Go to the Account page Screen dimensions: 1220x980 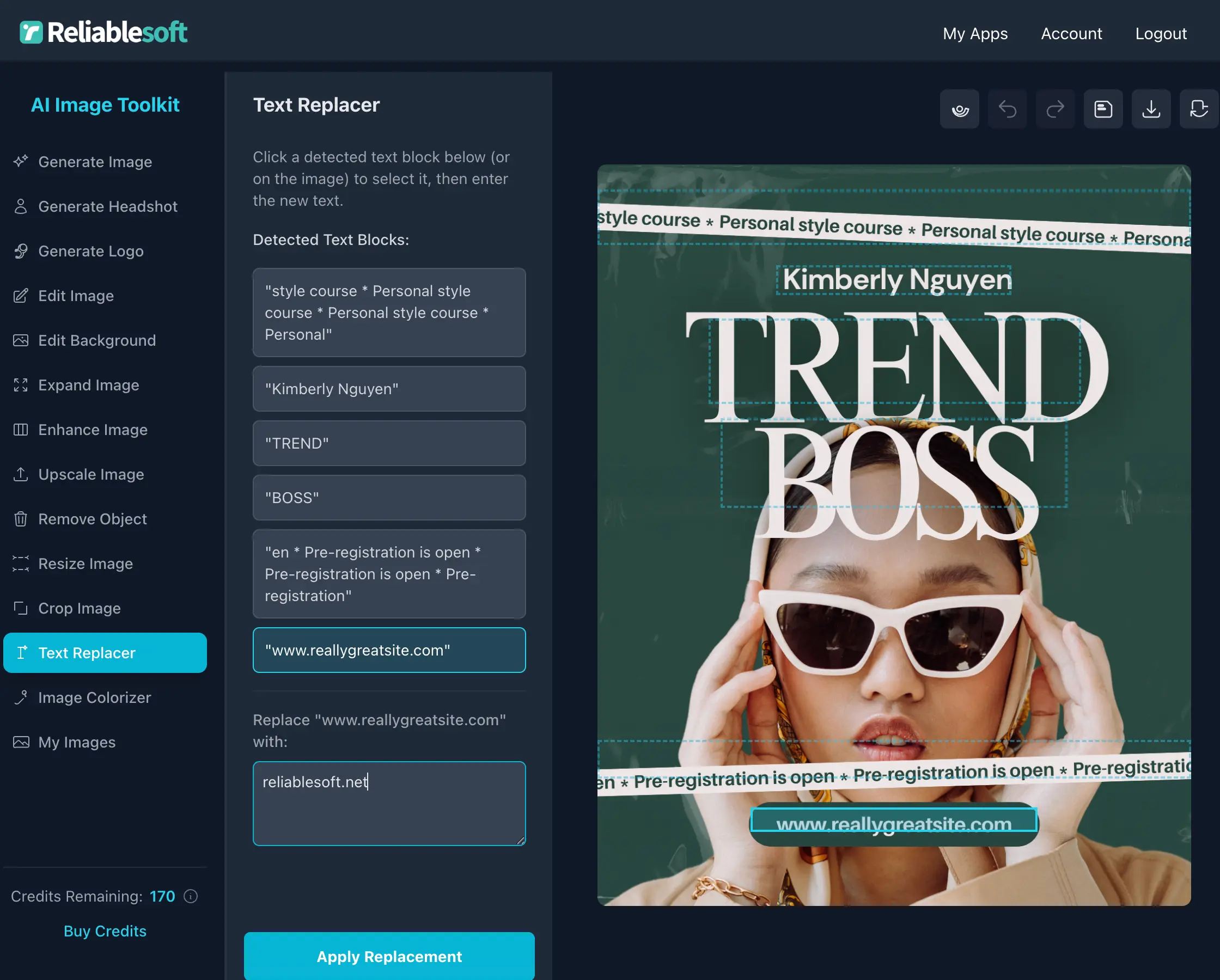tap(1071, 33)
